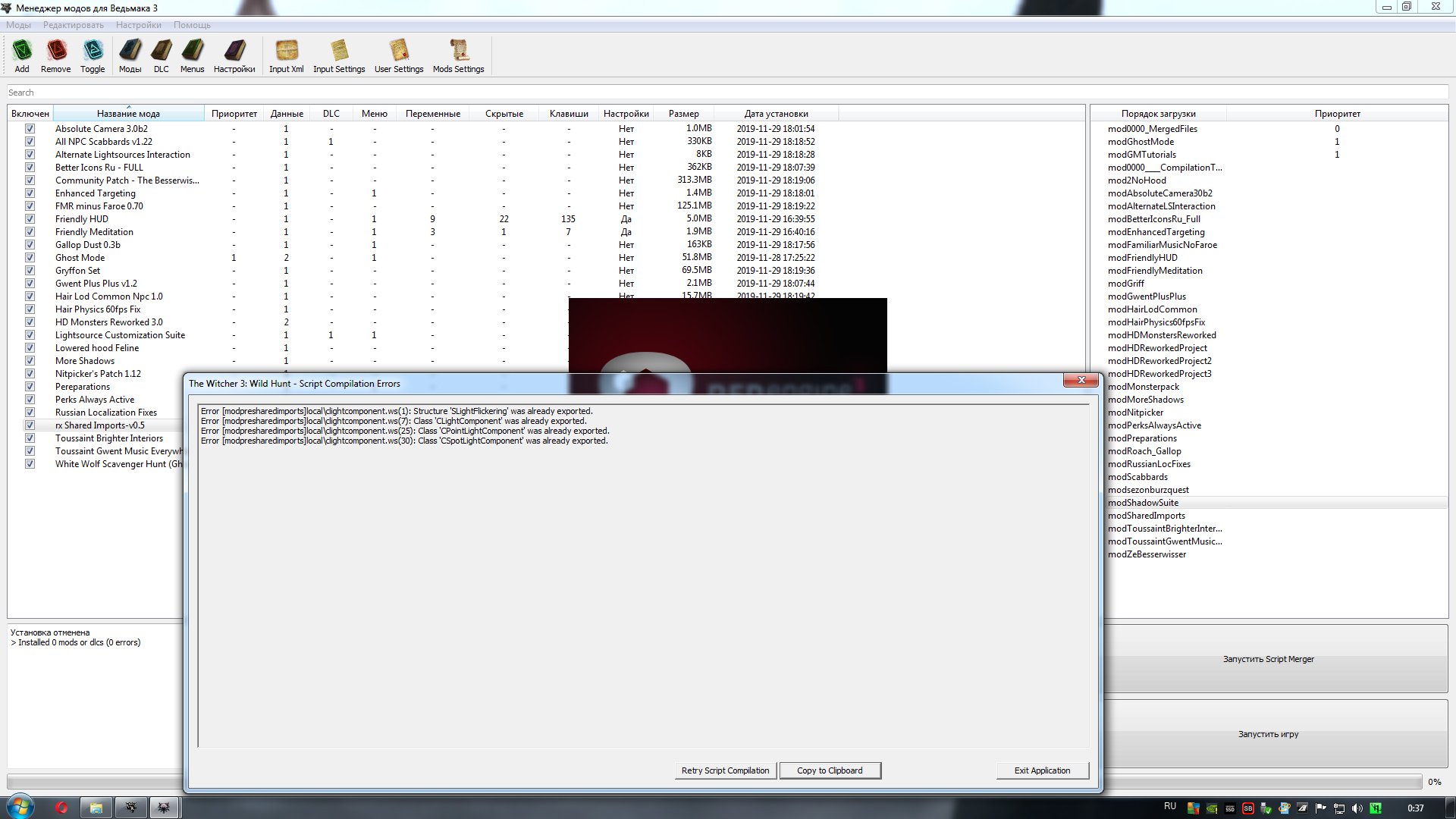
Task: Open the Моды menu in menu bar
Action: (19, 25)
